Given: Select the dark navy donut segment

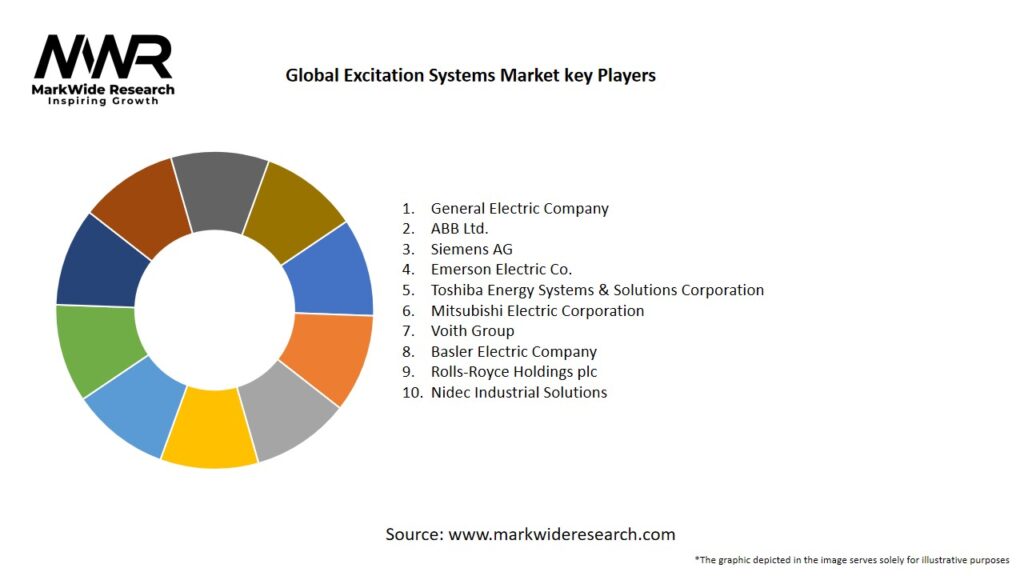Looking at the screenshot, I should click(x=97, y=263).
